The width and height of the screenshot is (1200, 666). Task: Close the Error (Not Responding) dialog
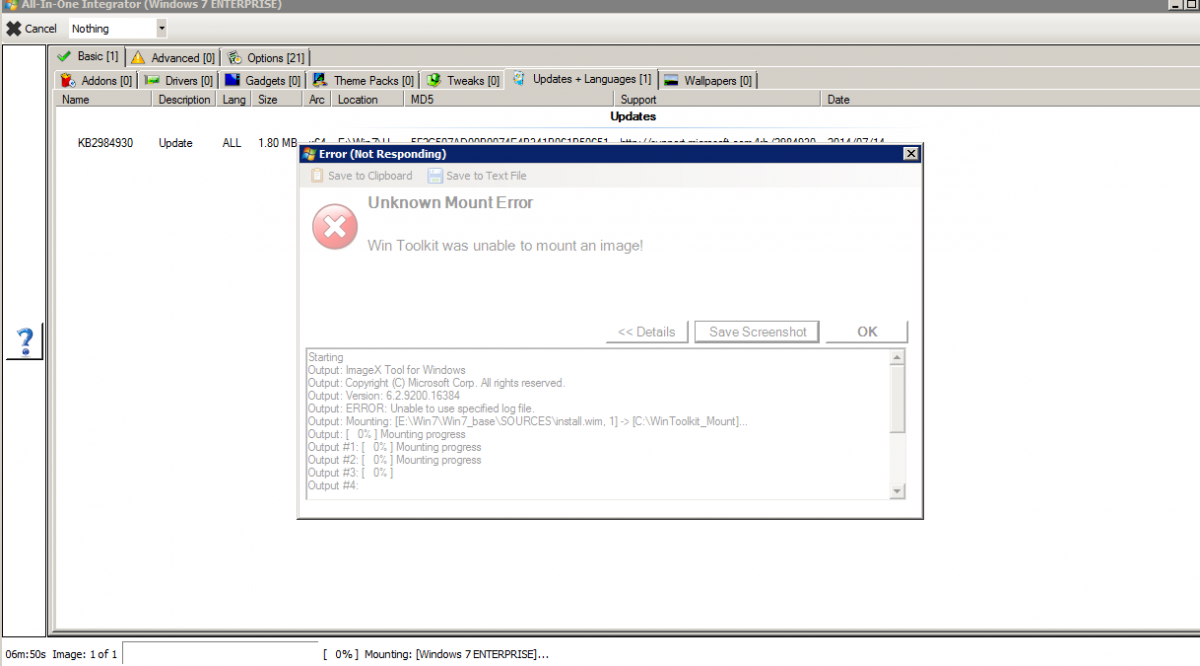click(910, 154)
